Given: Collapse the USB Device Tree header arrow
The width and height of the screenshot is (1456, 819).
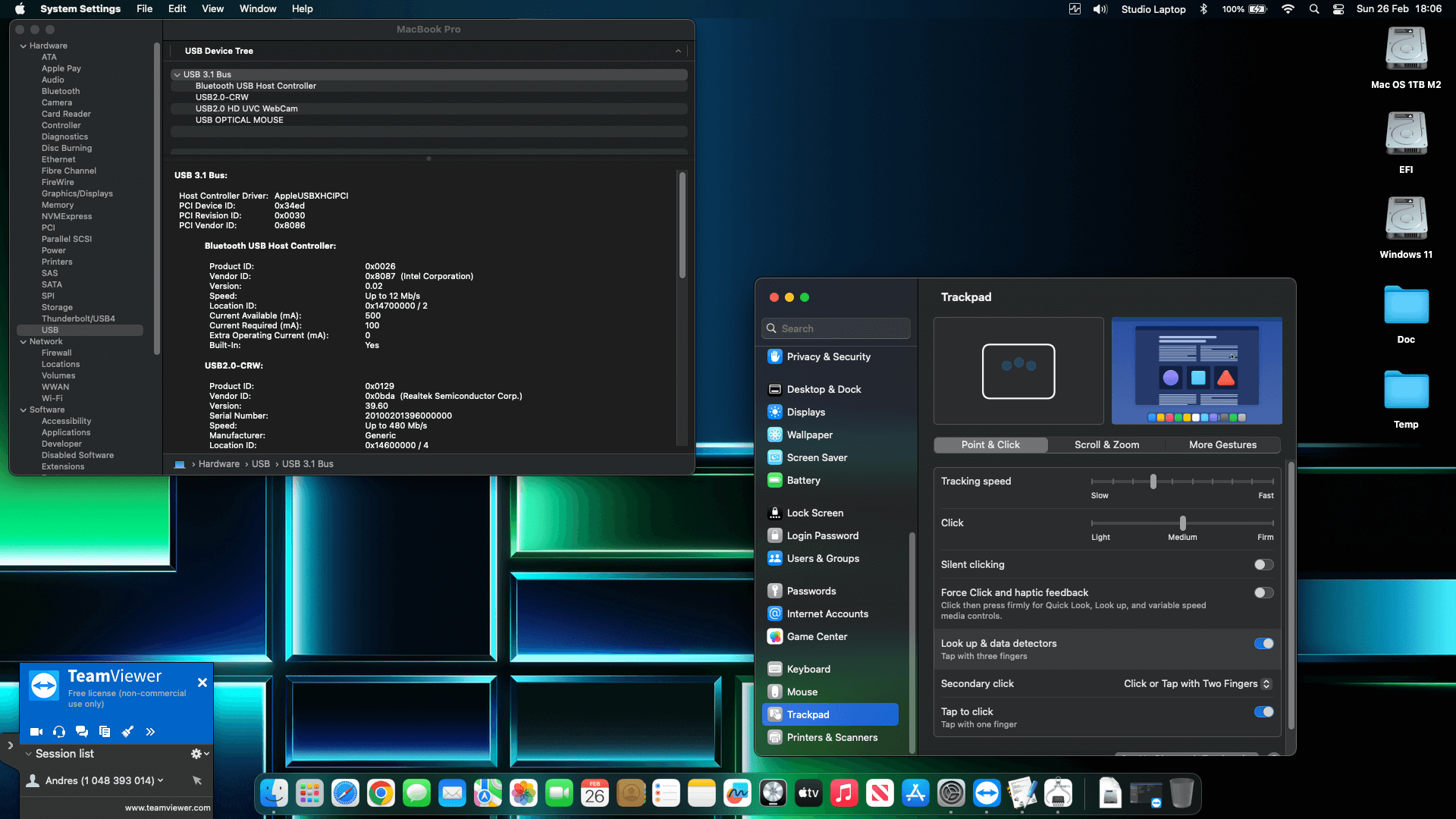Looking at the screenshot, I should pyautogui.click(x=678, y=51).
